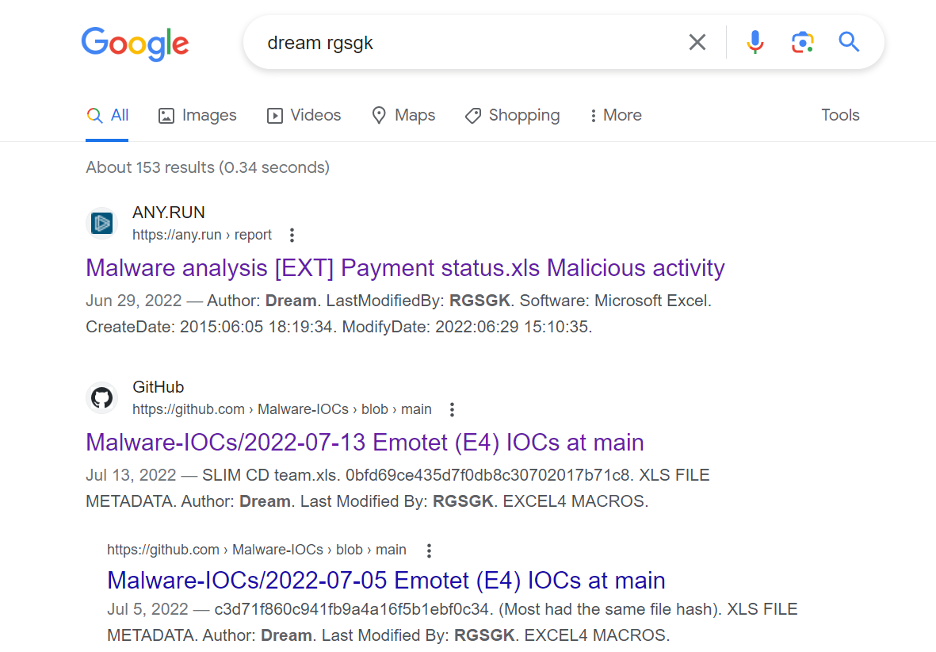Click the ANY.RUN site favicon

[x=102, y=223]
